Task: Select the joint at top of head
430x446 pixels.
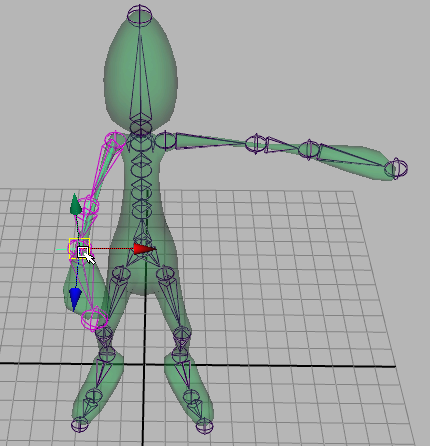Action: point(139,15)
